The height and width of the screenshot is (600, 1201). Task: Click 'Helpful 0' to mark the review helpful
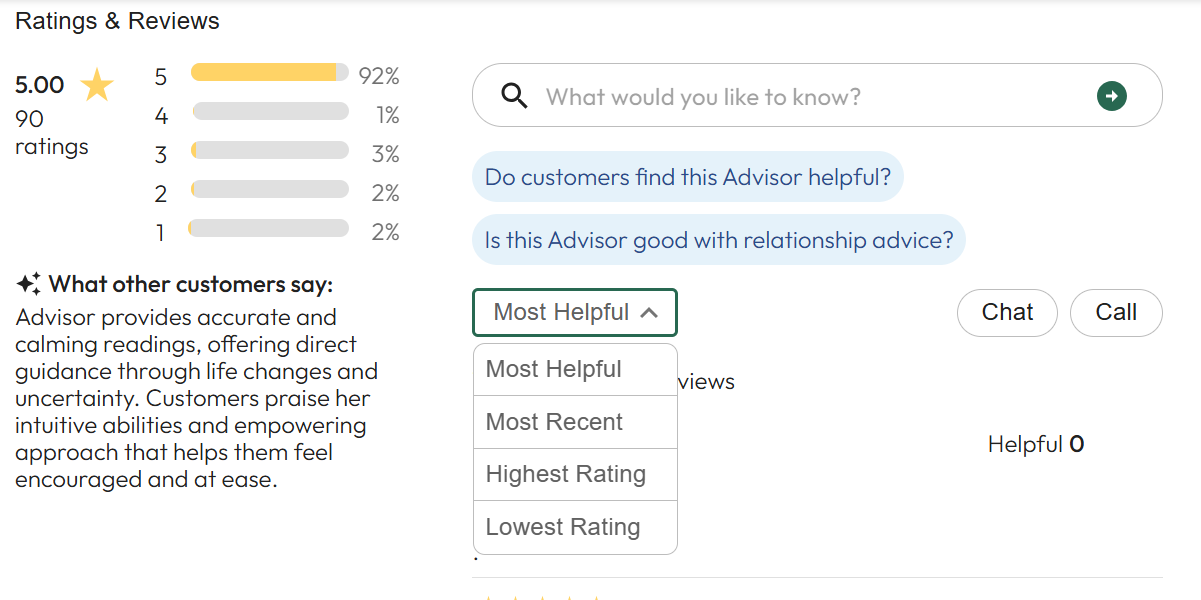[x=1036, y=443]
